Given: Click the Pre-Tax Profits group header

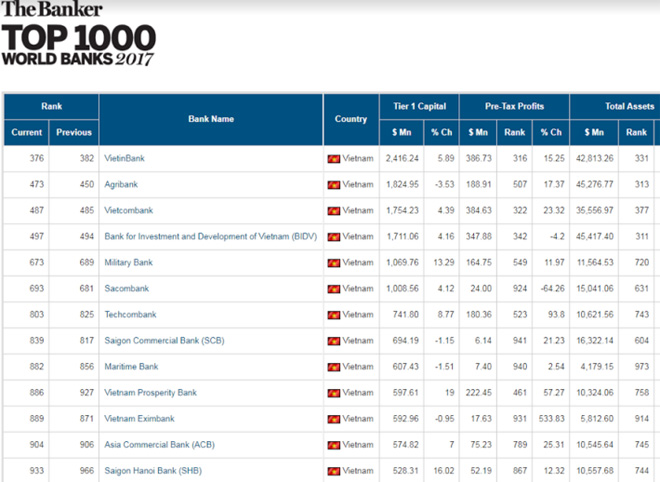Looking at the screenshot, I should [x=514, y=107].
